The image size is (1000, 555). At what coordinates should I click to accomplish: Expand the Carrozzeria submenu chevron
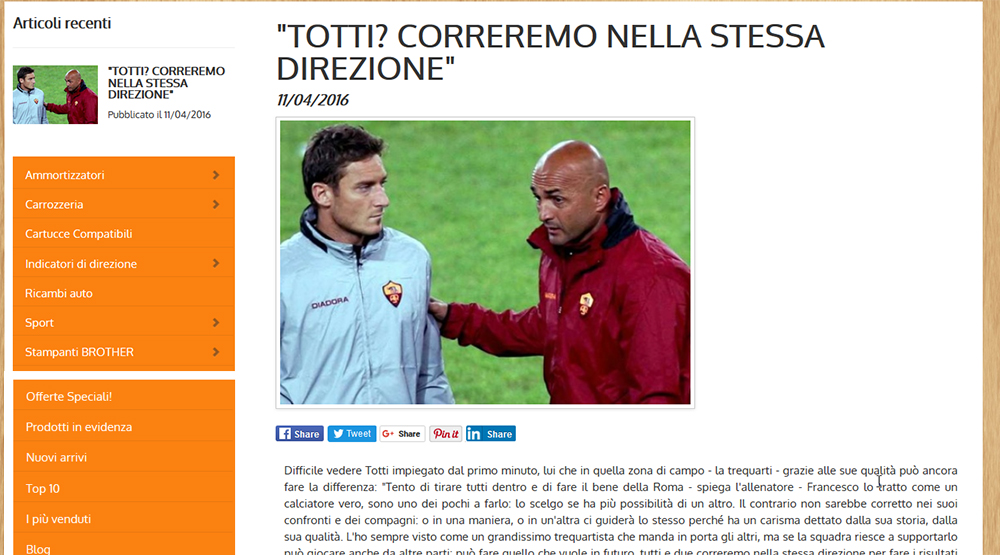(216, 204)
